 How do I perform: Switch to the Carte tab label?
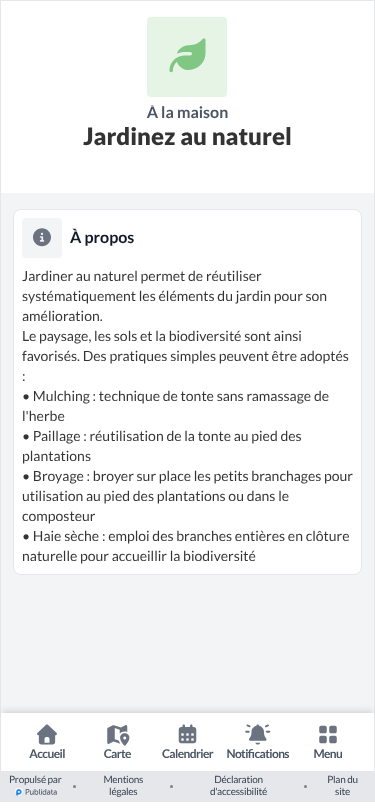[118, 754]
